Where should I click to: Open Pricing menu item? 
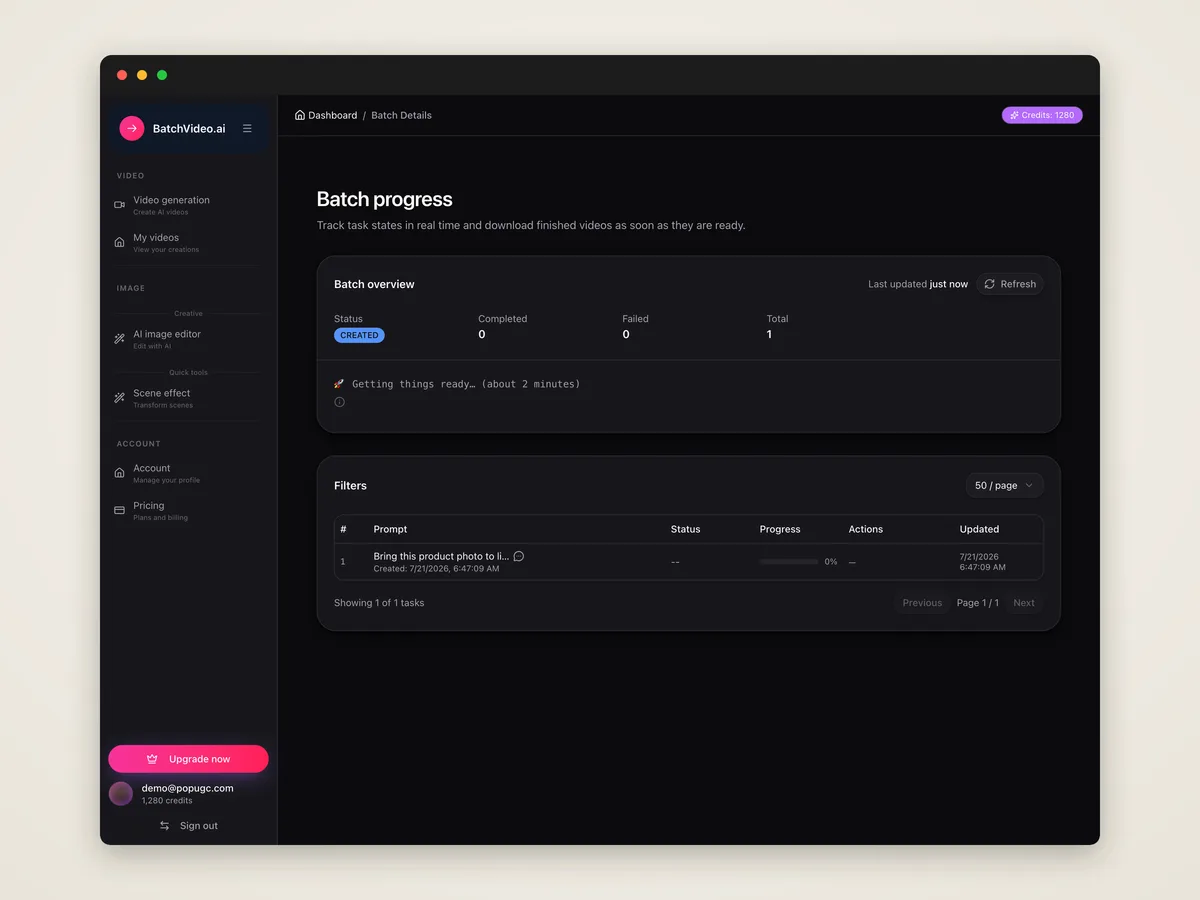click(188, 510)
